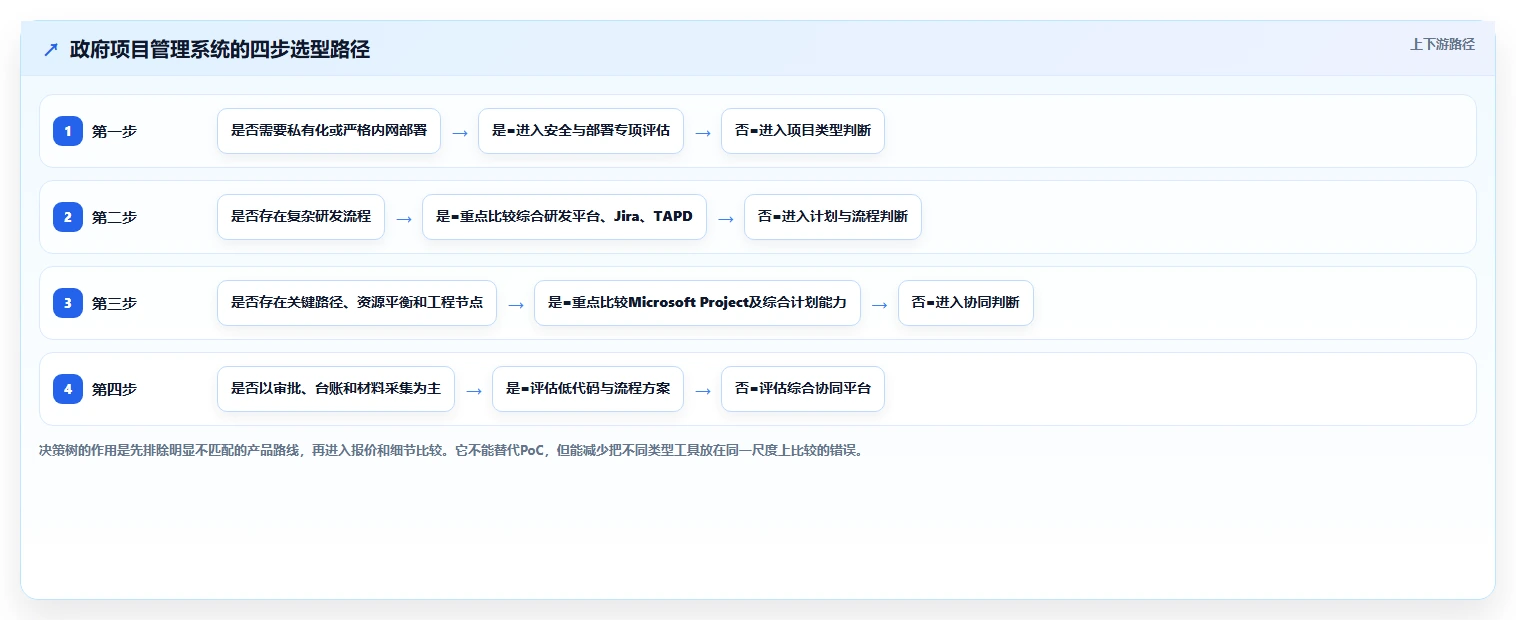Click the footnote text starting 决策树的作用

tap(451, 450)
